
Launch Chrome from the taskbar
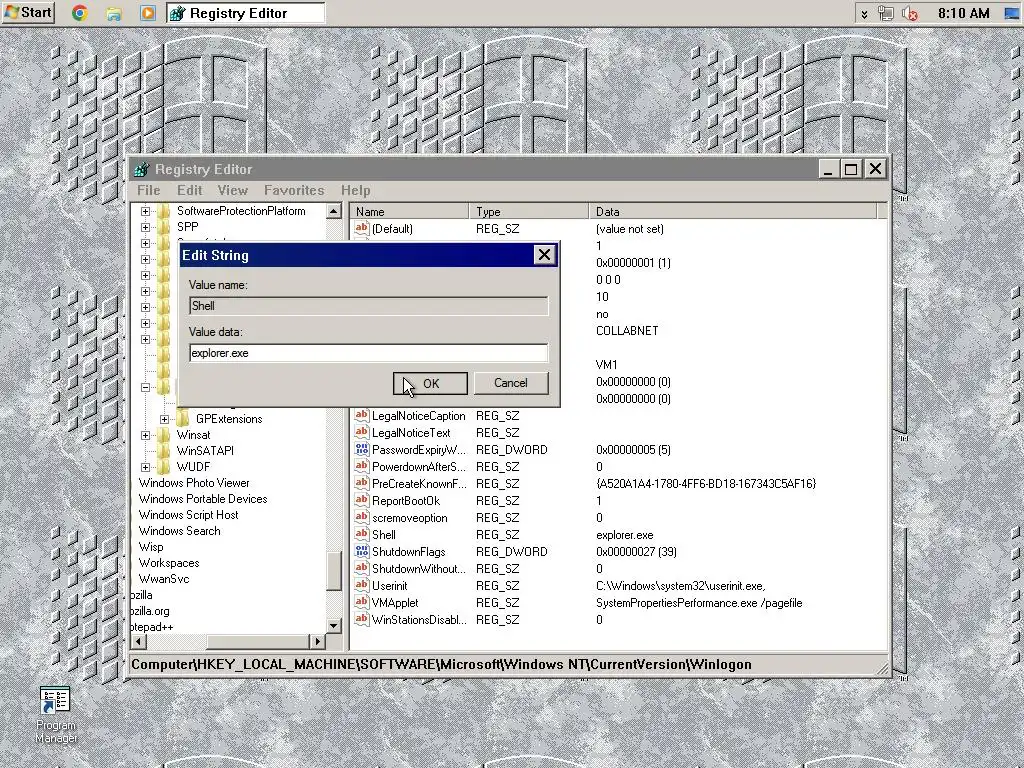pyautogui.click(x=80, y=13)
